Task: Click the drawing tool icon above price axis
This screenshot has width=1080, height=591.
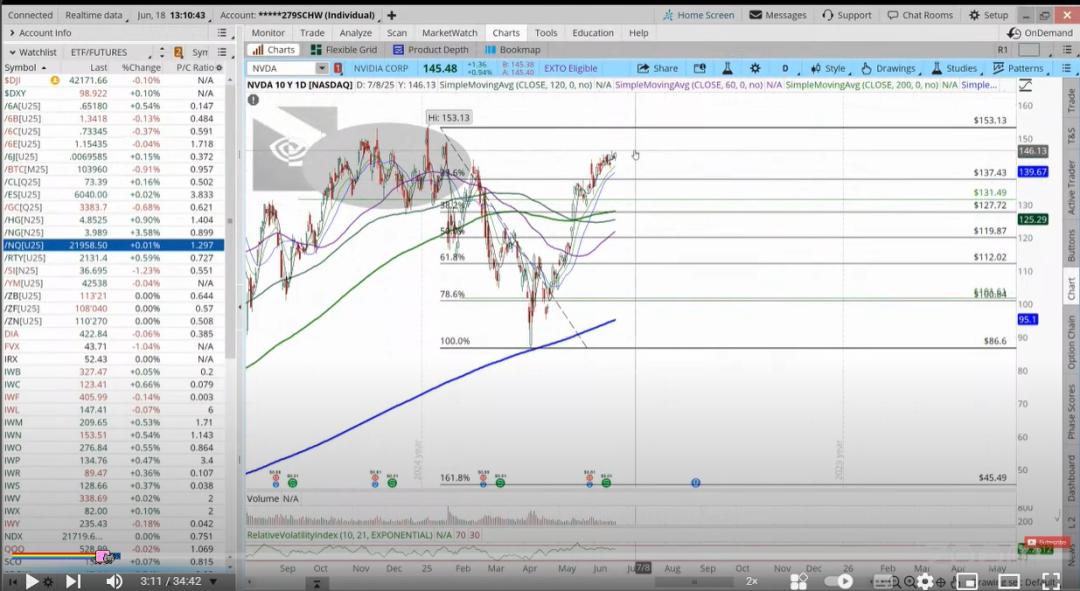Action: pos(1025,85)
